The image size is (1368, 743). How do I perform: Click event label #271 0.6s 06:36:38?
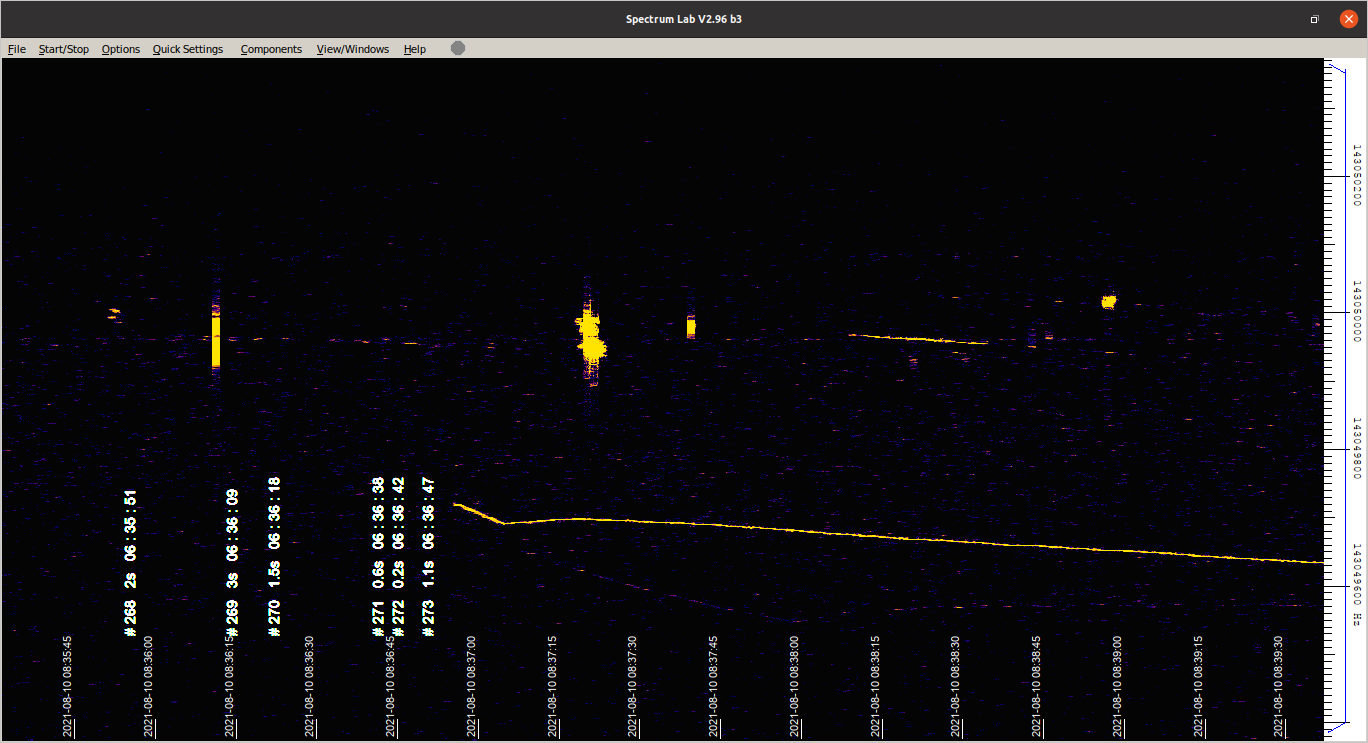click(x=378, y=556)
